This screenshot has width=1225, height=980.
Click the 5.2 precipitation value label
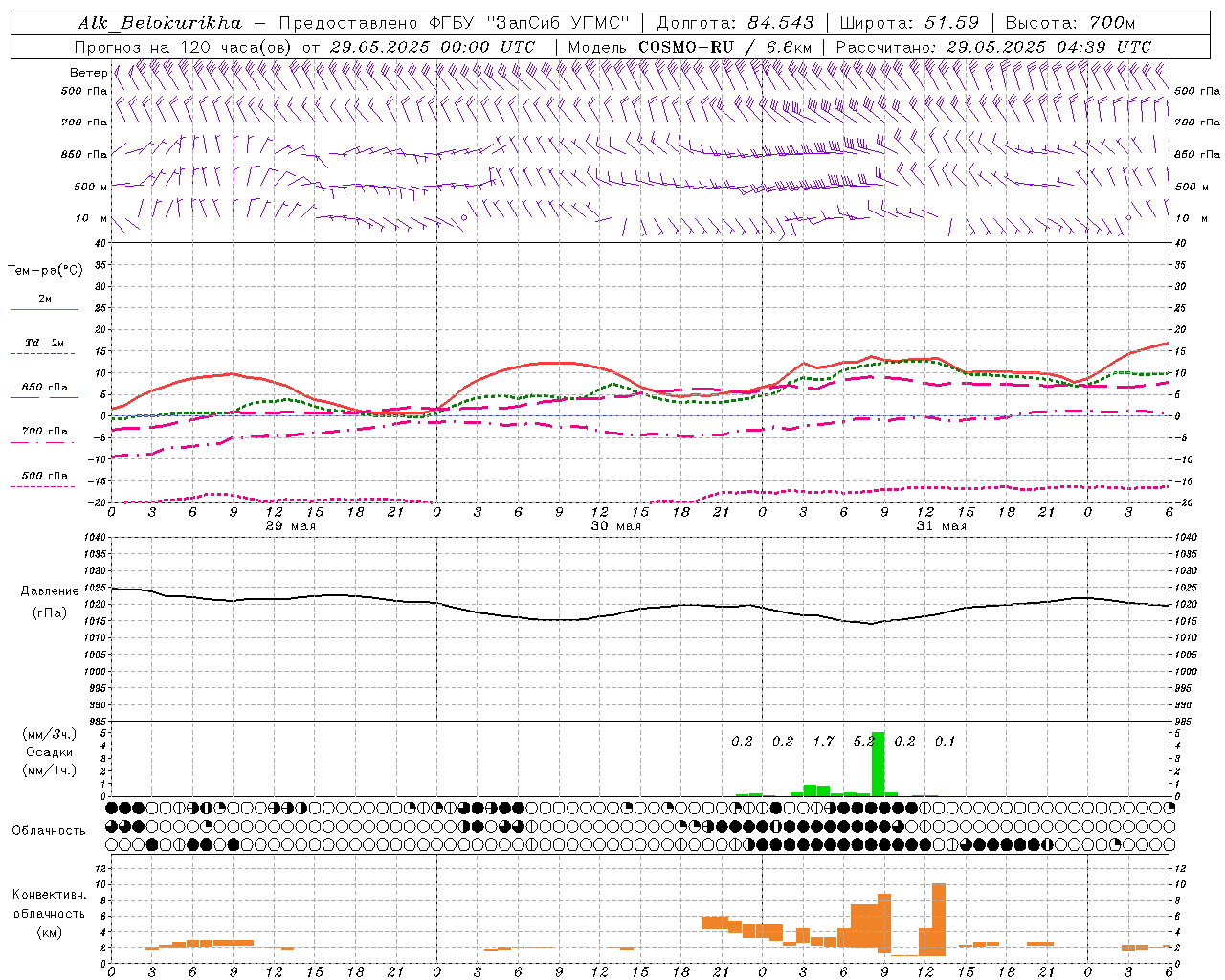[863, 741]
